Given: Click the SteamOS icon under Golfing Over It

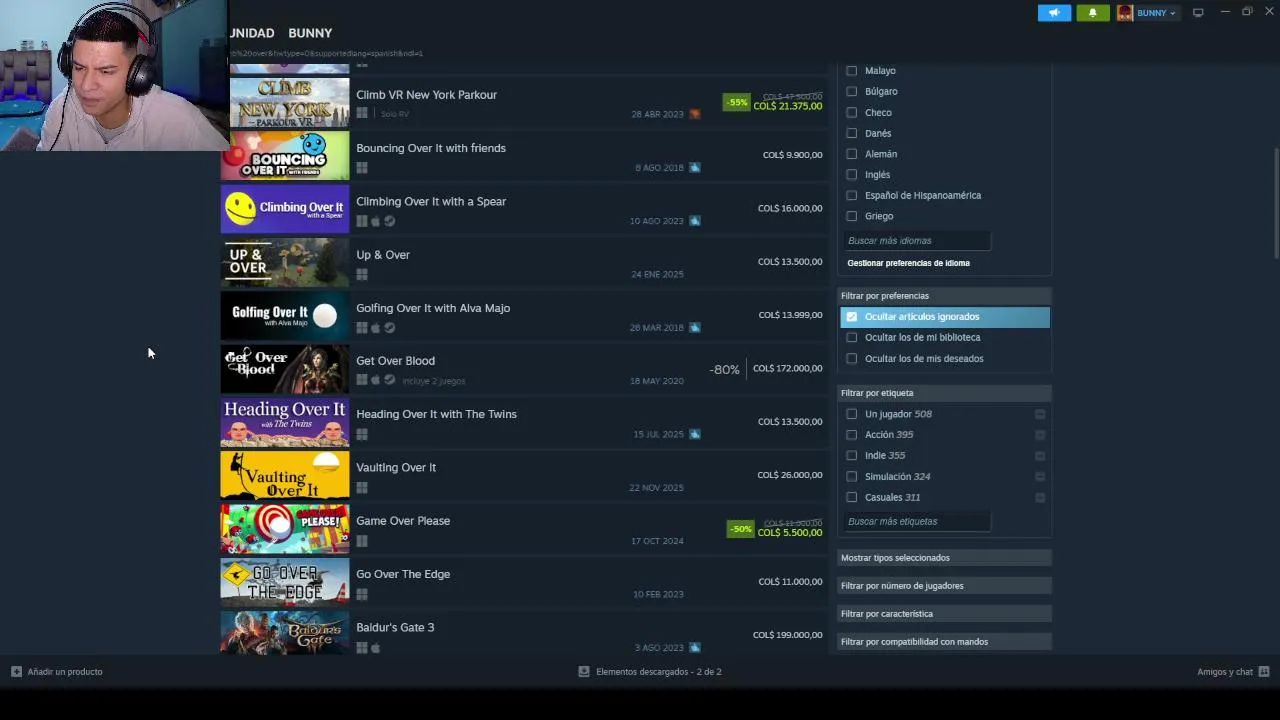Looking at the screenshot, I should pos(389,328).
